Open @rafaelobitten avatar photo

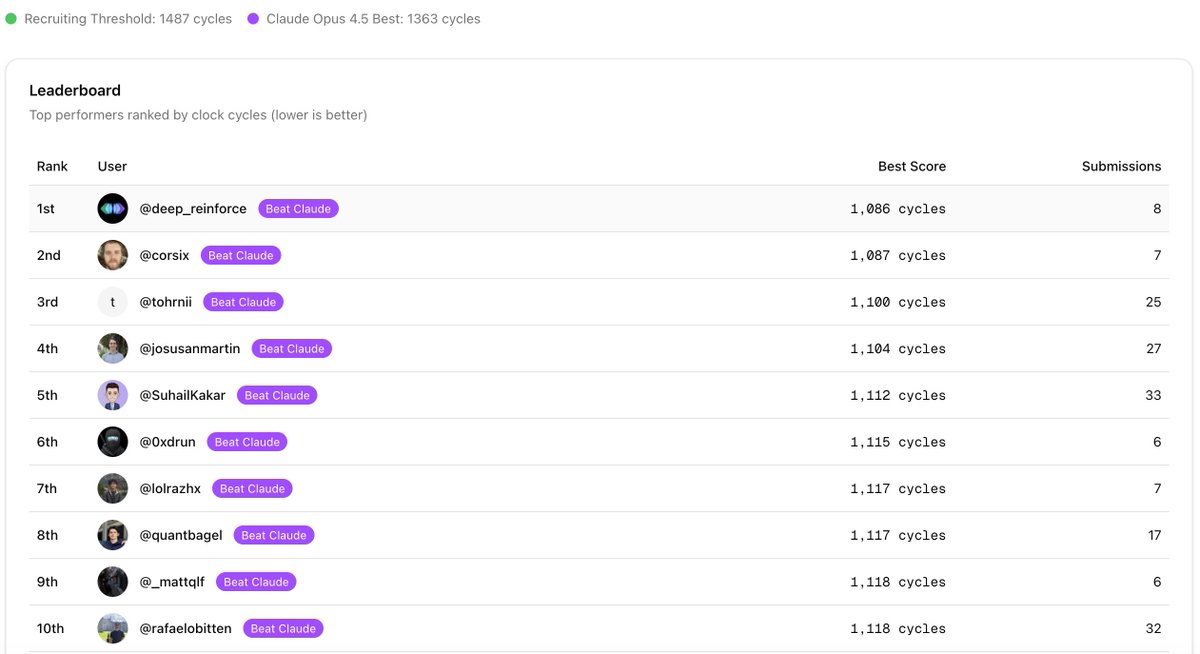click(113, 629)
